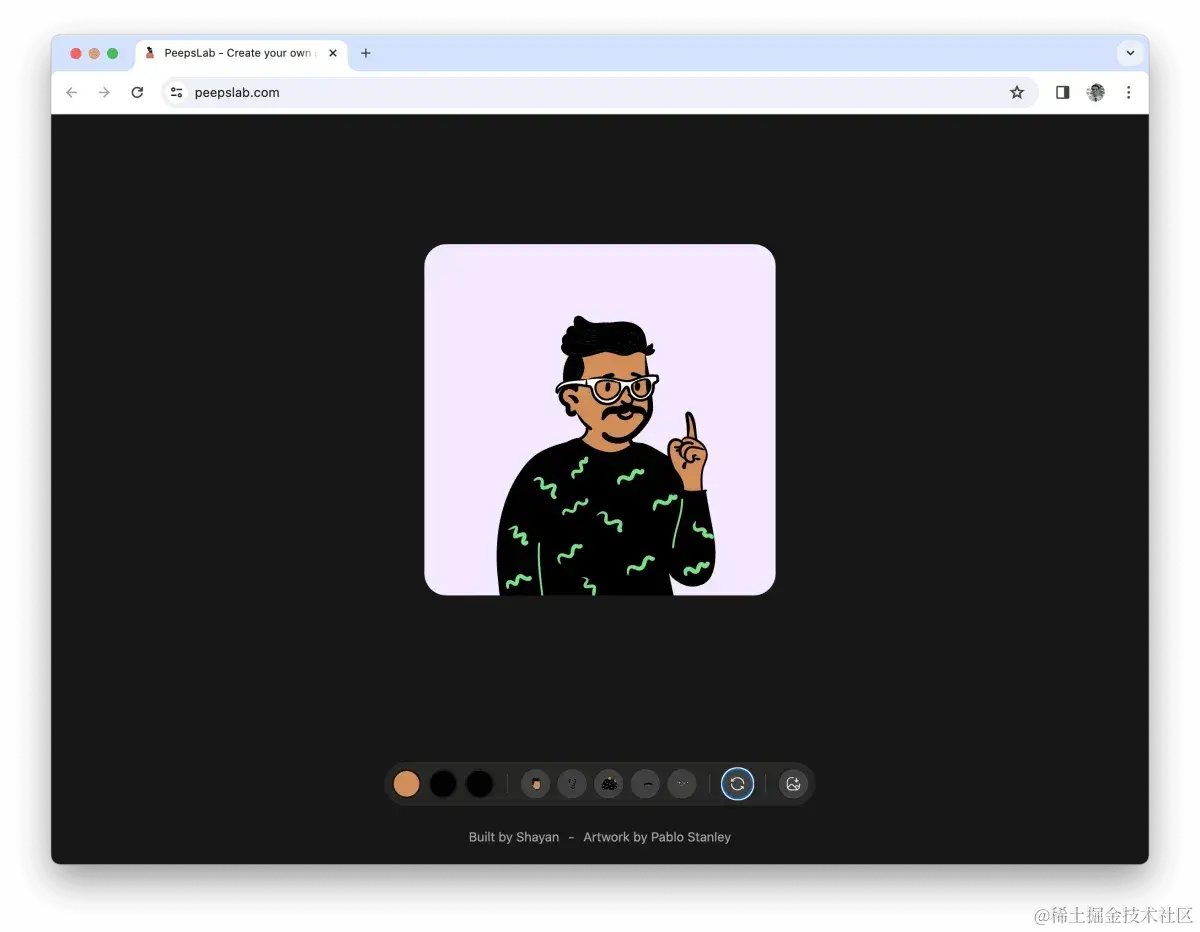Open the Chrome three-dot menu

(1128, 92)
